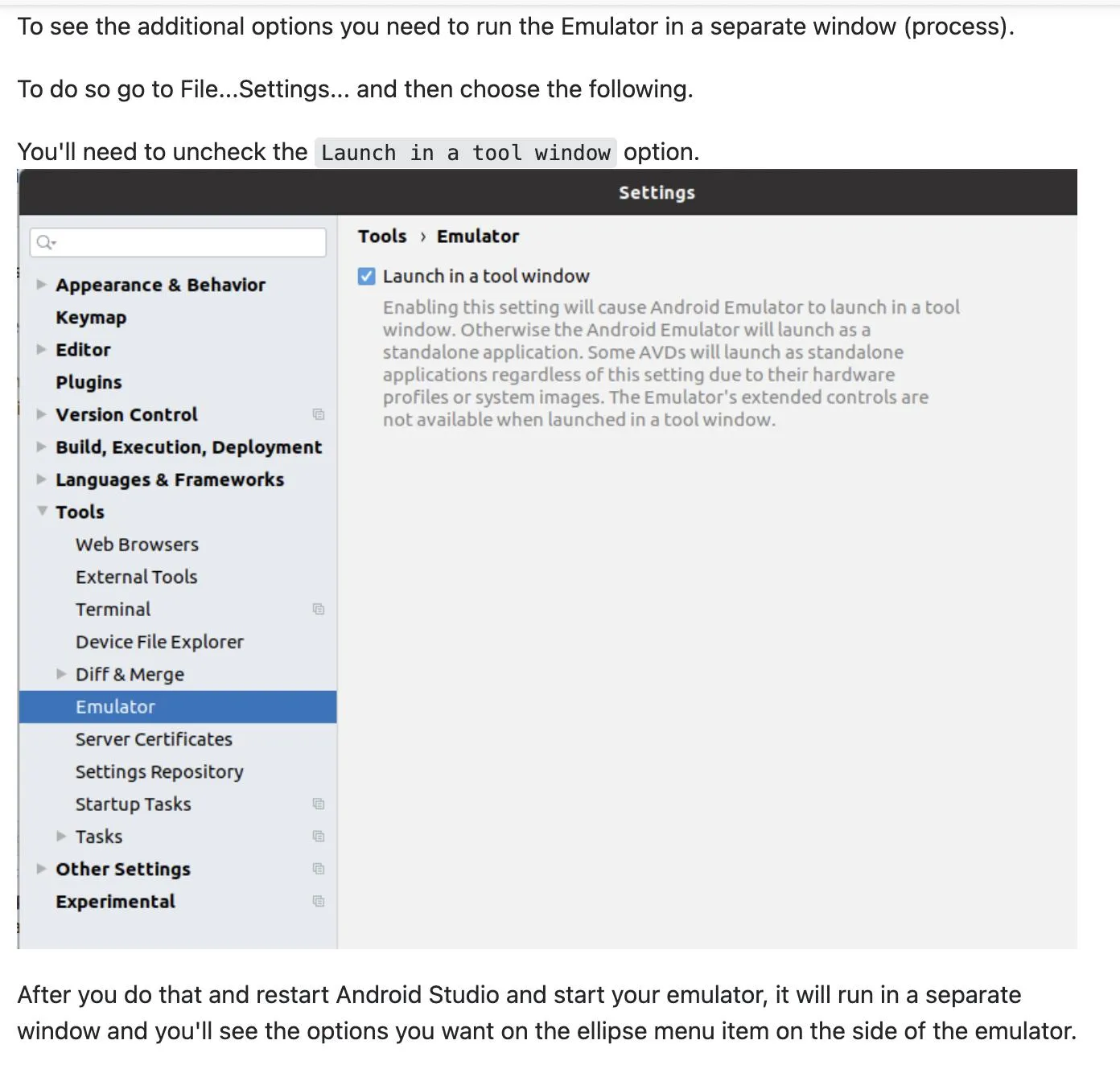The width and height of the screenshot is (1120, 1065).
Task: Open the Plugins settings page
Action: (x=89, y=382)
